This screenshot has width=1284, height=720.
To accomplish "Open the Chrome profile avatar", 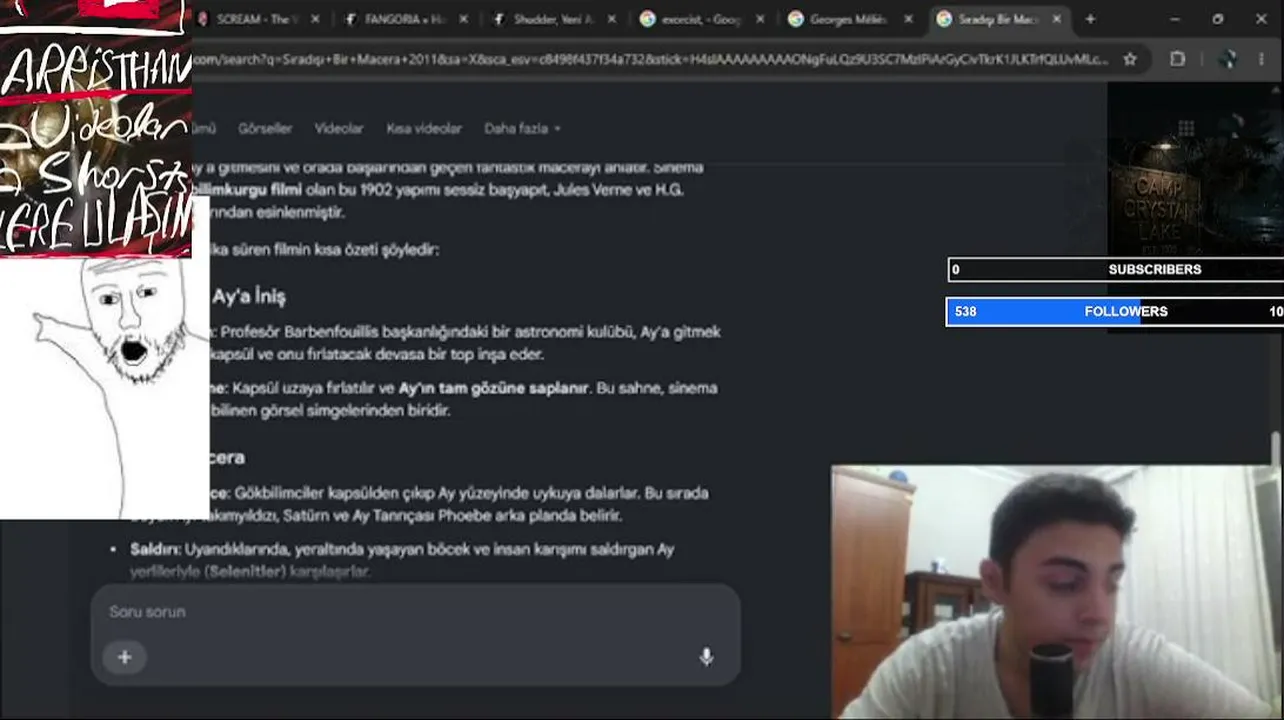I will point(1229,59).
